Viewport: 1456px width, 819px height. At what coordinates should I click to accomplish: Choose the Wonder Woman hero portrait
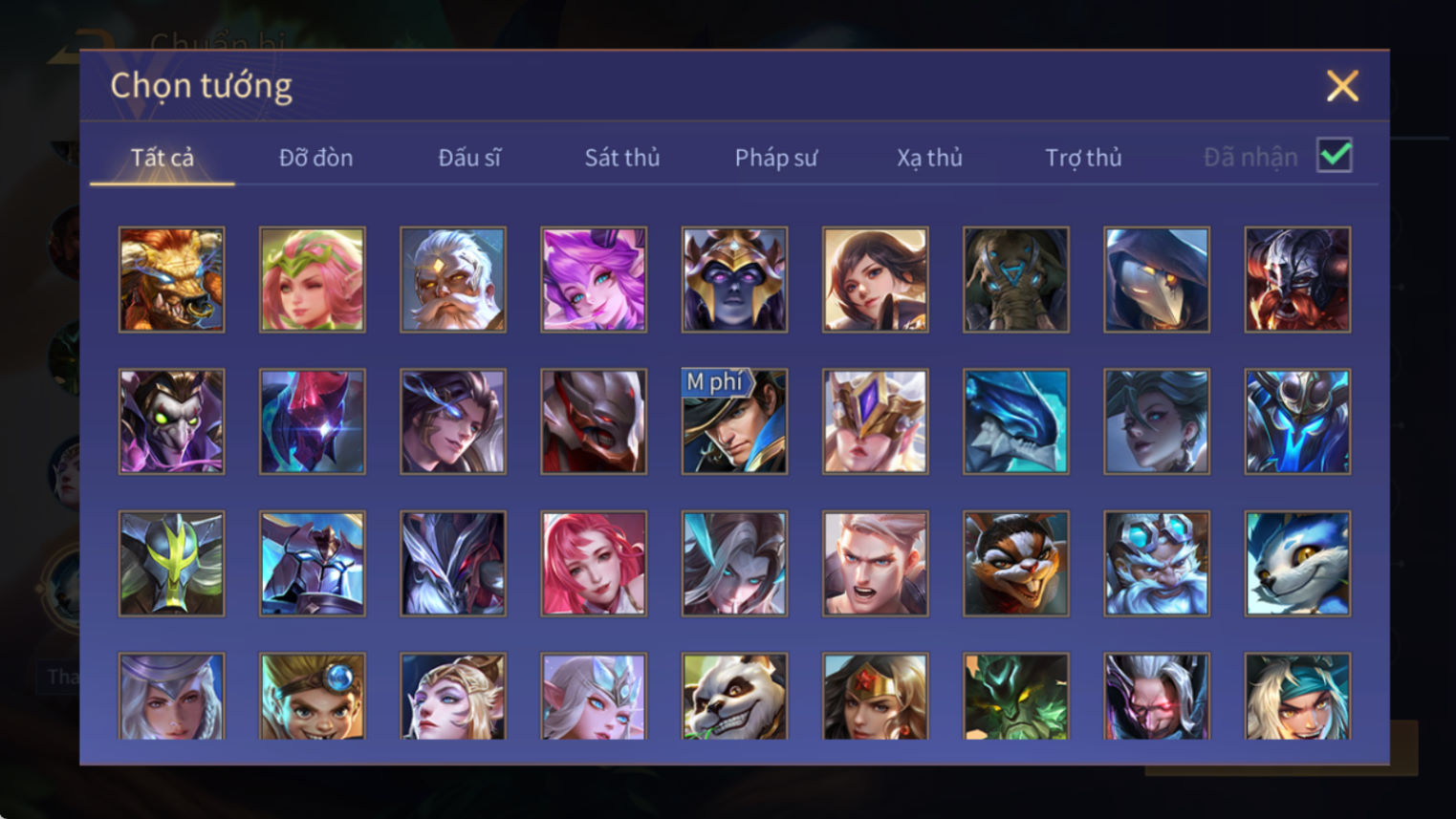point(875,697)
